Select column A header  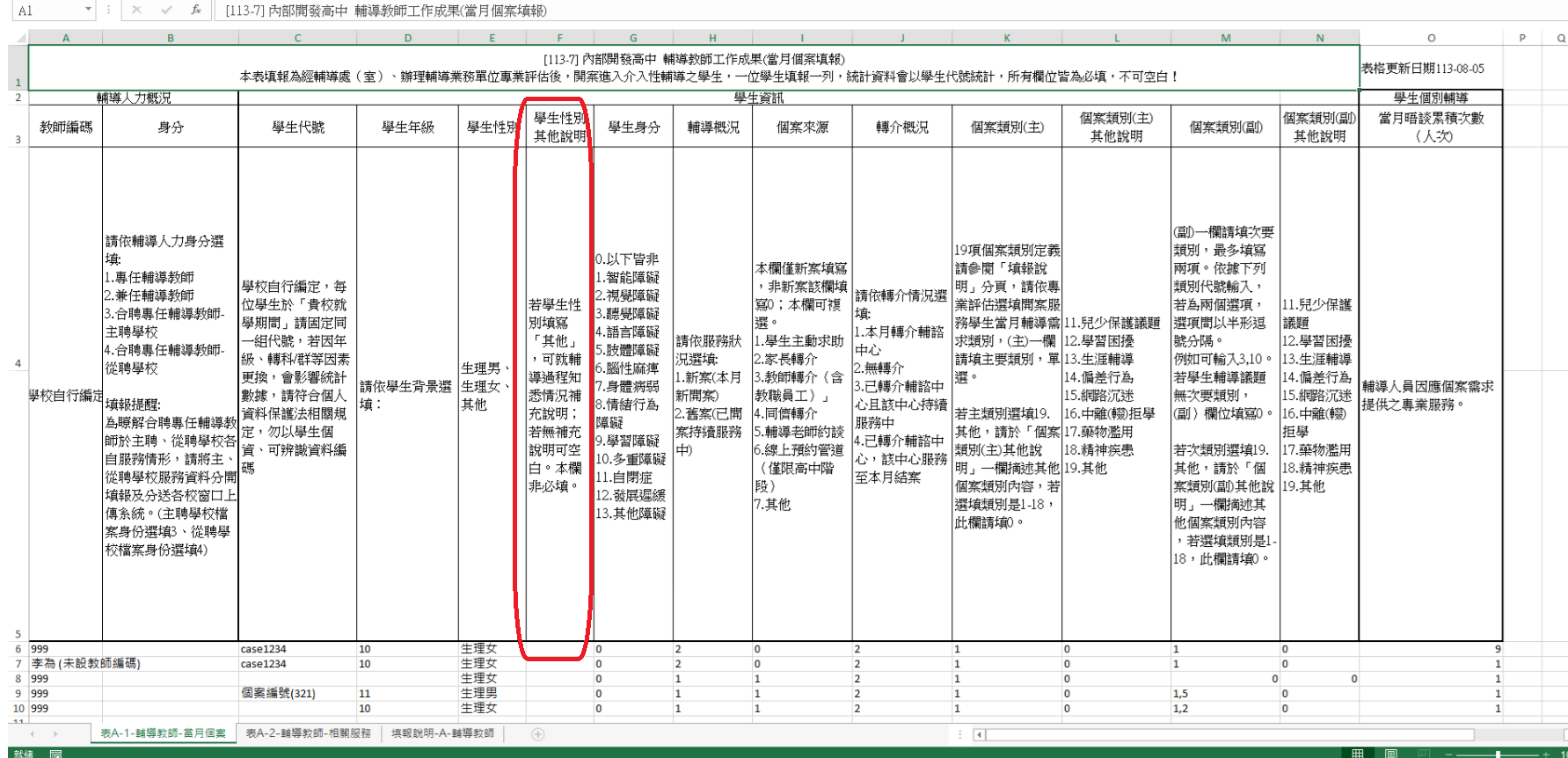point(66,38)
